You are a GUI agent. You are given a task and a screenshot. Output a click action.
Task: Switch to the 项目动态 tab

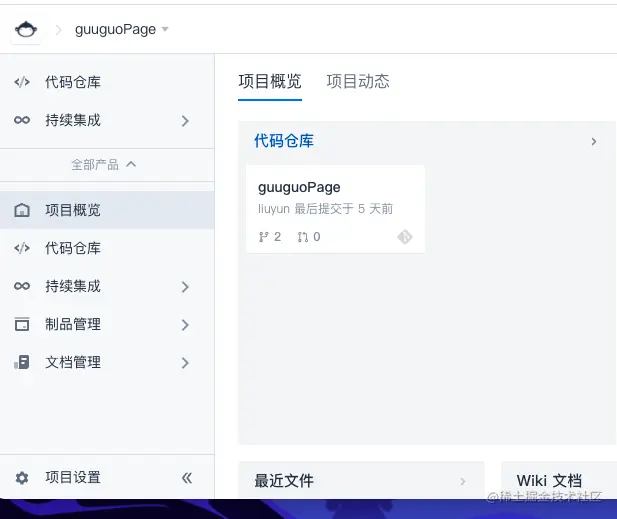tap(358, 82)
